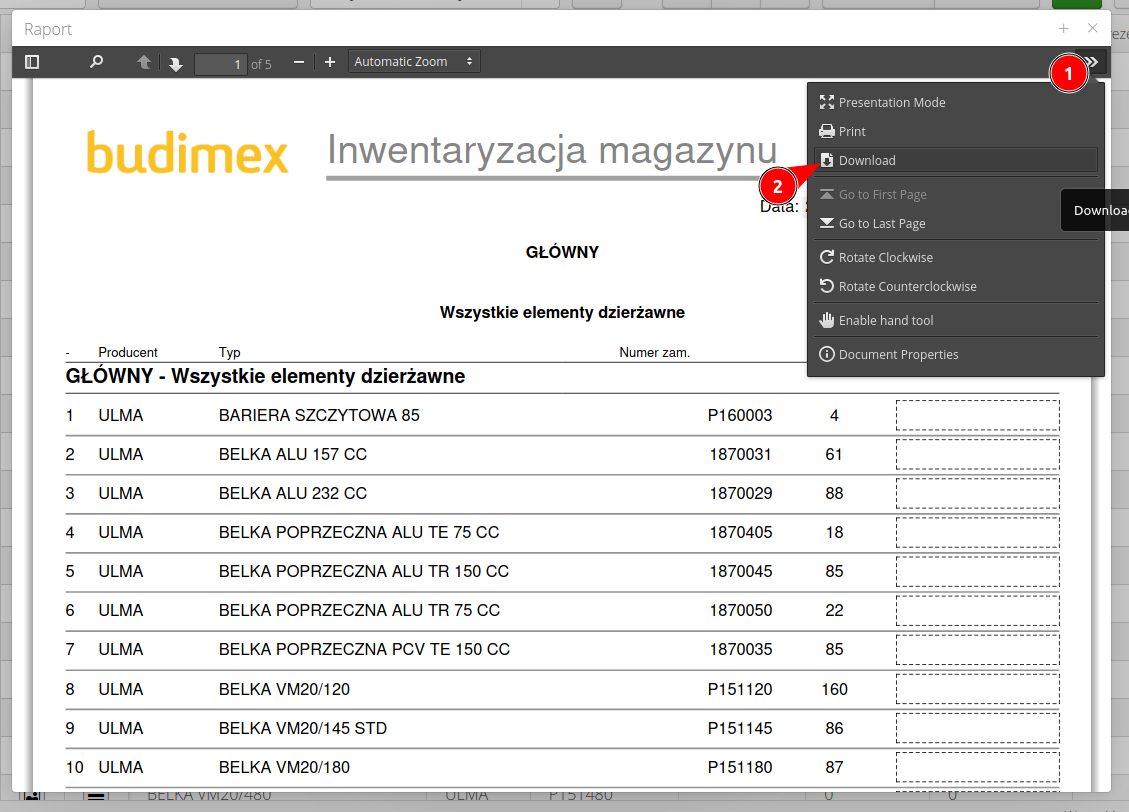This screenshot has height=812, width=1129.
Task: Open the Find in document search icon
Action: tap(96, 61)
